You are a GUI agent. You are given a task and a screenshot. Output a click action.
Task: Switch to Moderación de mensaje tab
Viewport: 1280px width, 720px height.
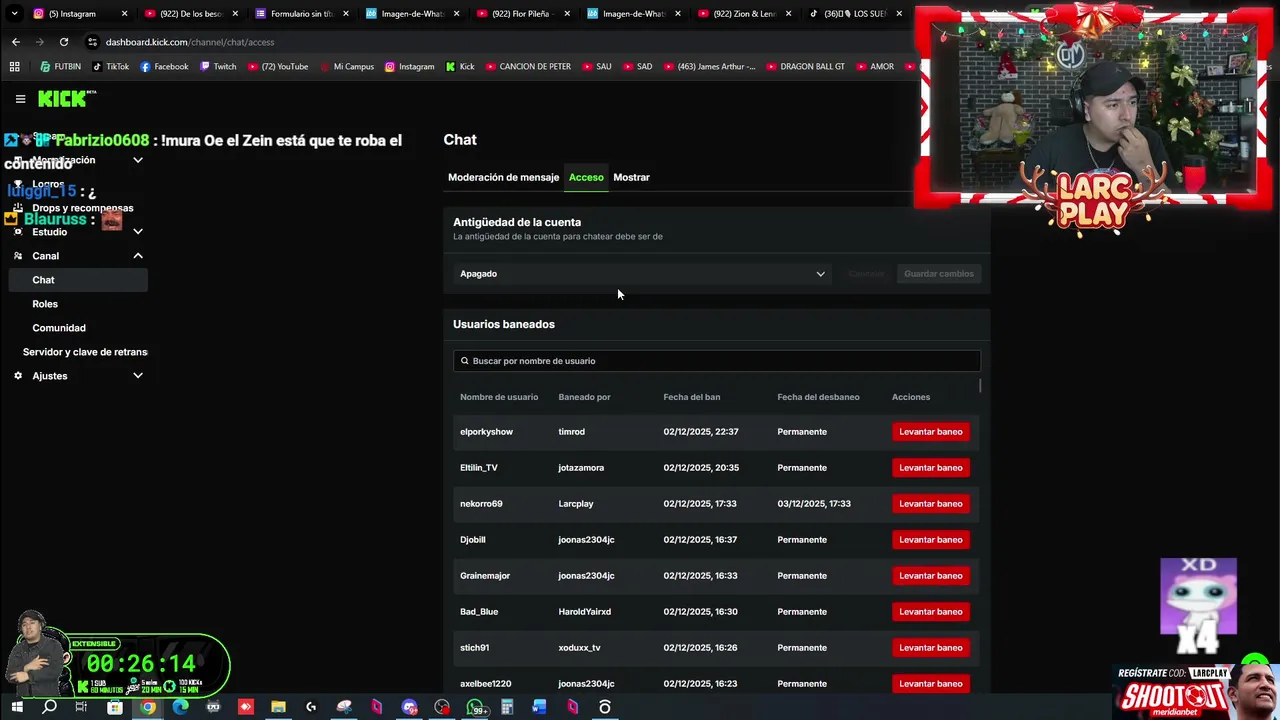pyautogui.click(x=503, y=177)
